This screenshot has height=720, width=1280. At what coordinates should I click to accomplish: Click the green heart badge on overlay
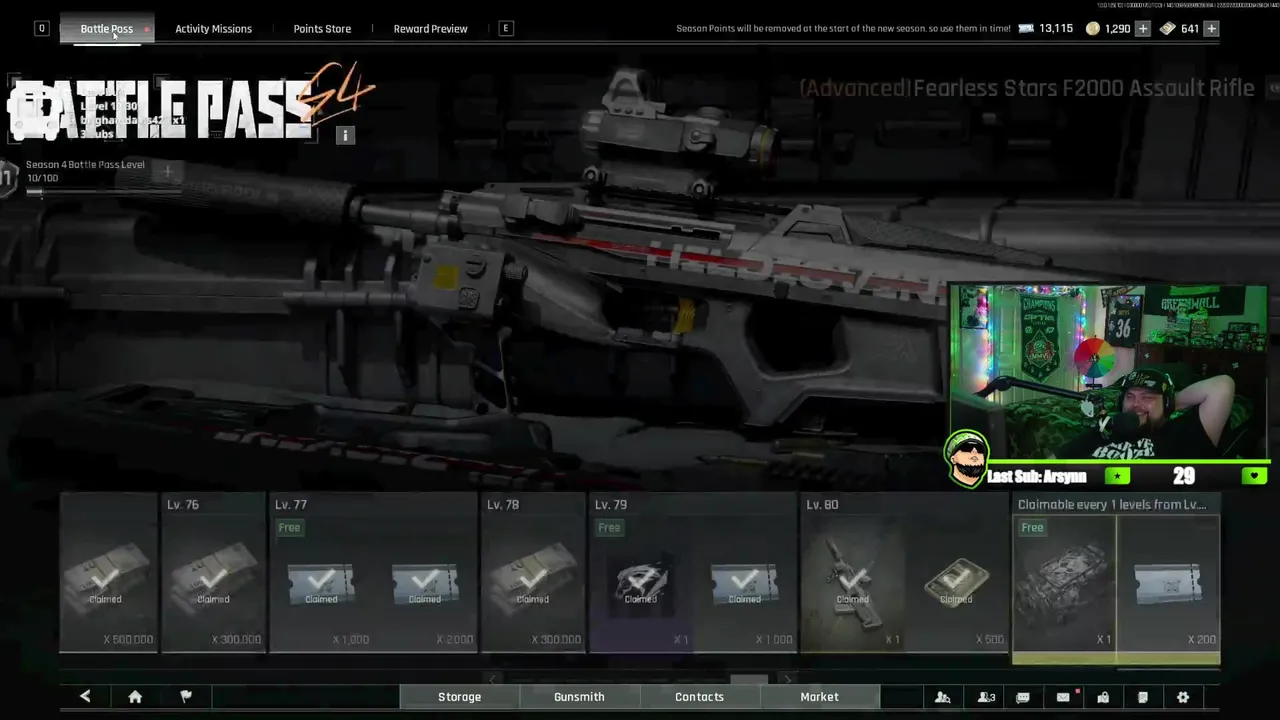[1254, 476]
